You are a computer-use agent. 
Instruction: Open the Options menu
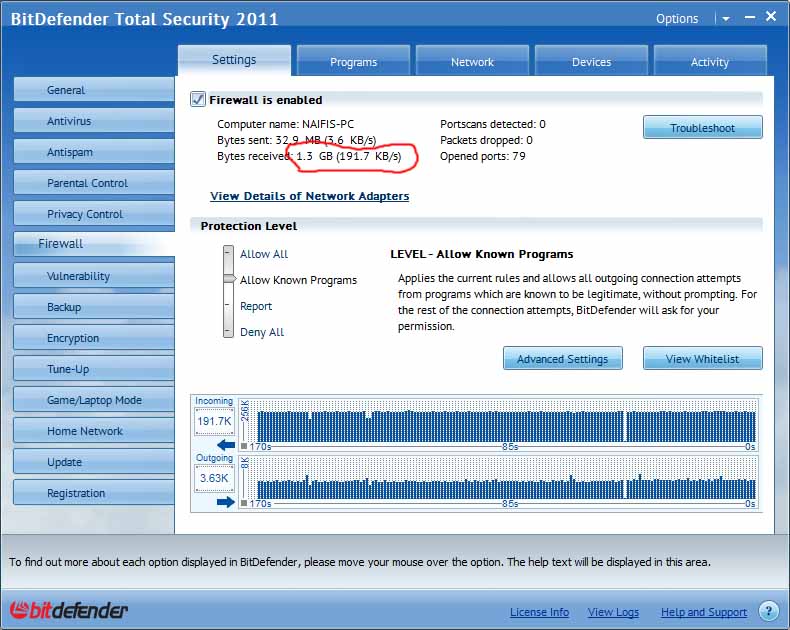[x=677, y=19]
